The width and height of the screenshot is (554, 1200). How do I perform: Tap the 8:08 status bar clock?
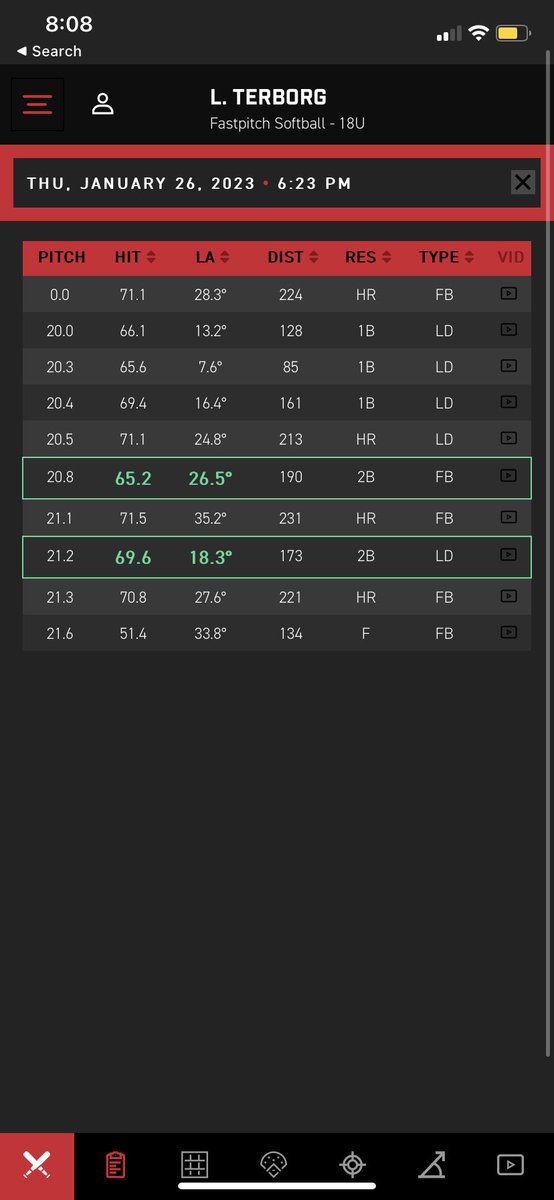pos(69,24)
